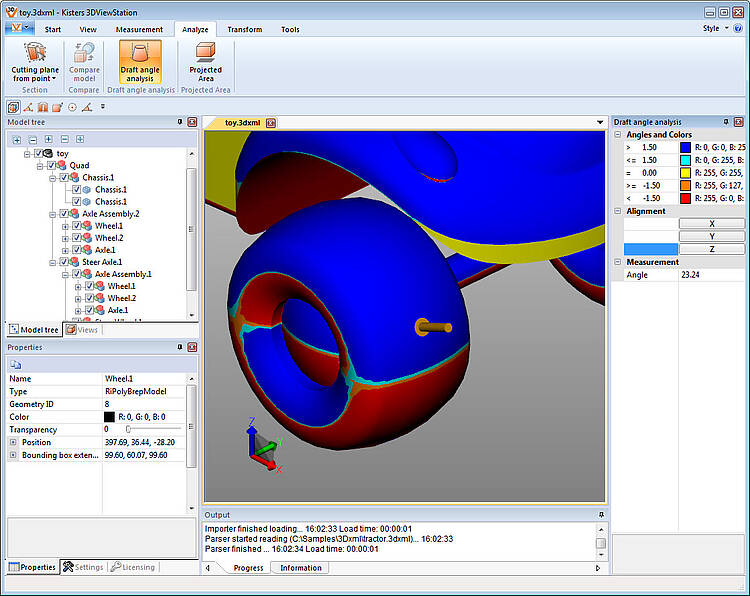This screenshot has height=596, width=750.
Task: Open the Transform ribbon tab
Action: pyautogui.click(x=244, y=30)
